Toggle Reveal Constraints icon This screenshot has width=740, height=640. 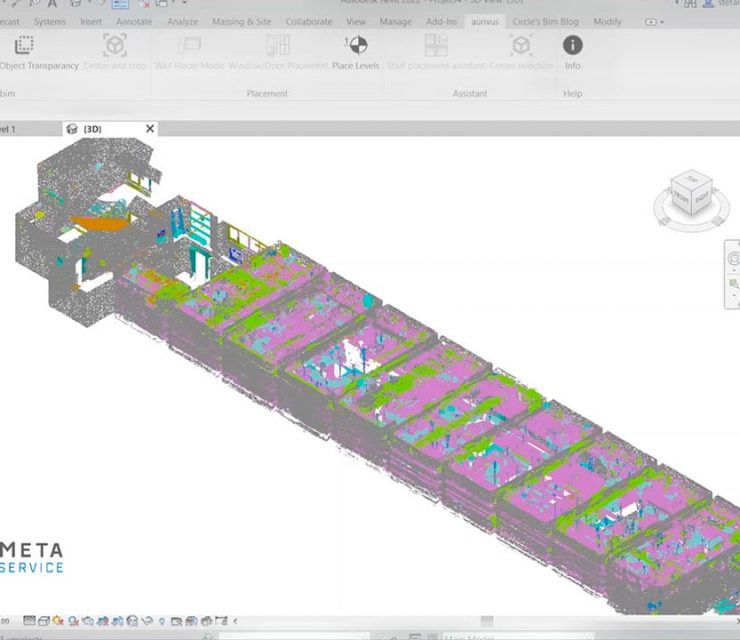[221, 621]
